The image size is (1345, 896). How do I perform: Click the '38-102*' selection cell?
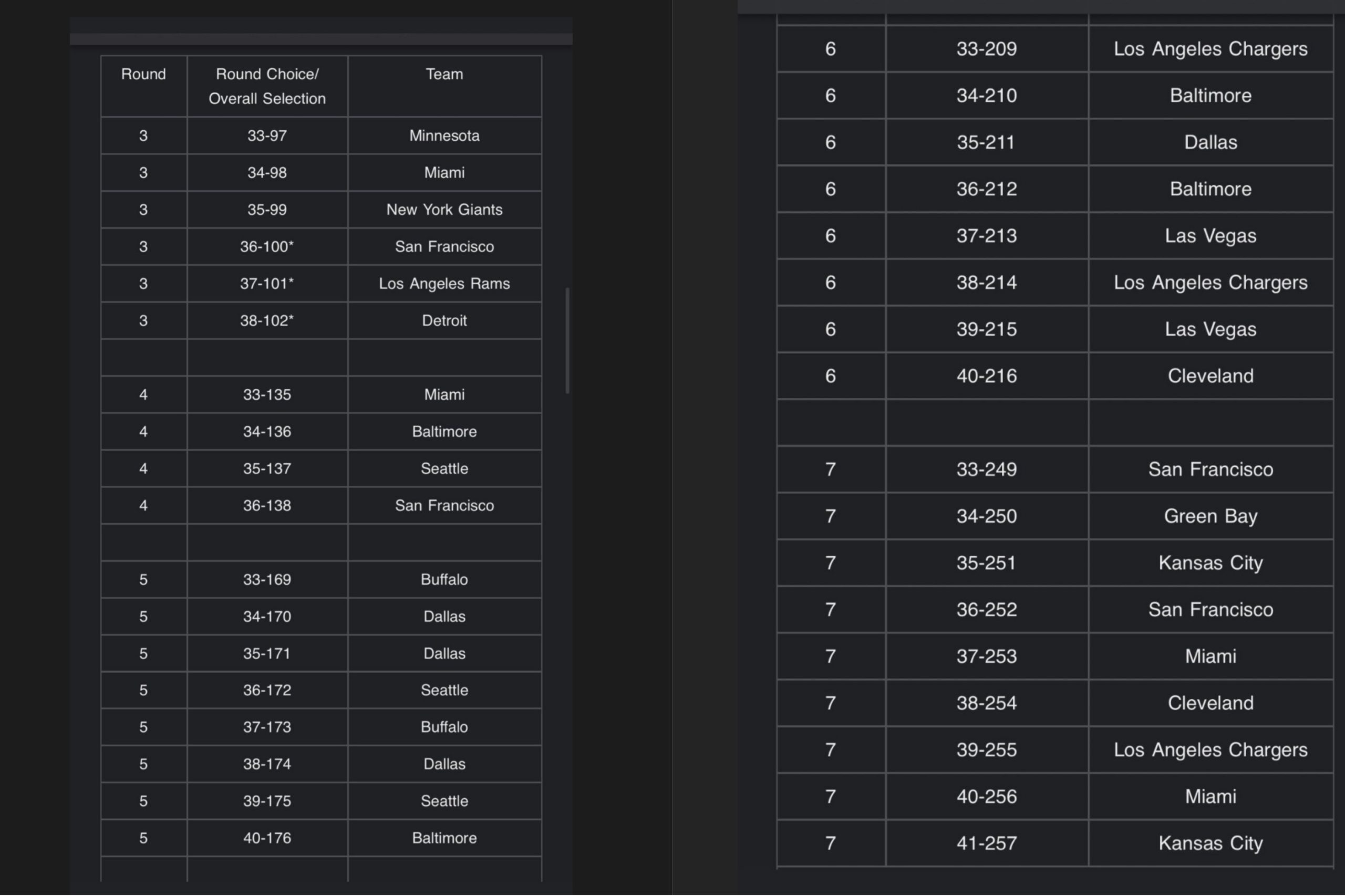[x=267, y=320]
